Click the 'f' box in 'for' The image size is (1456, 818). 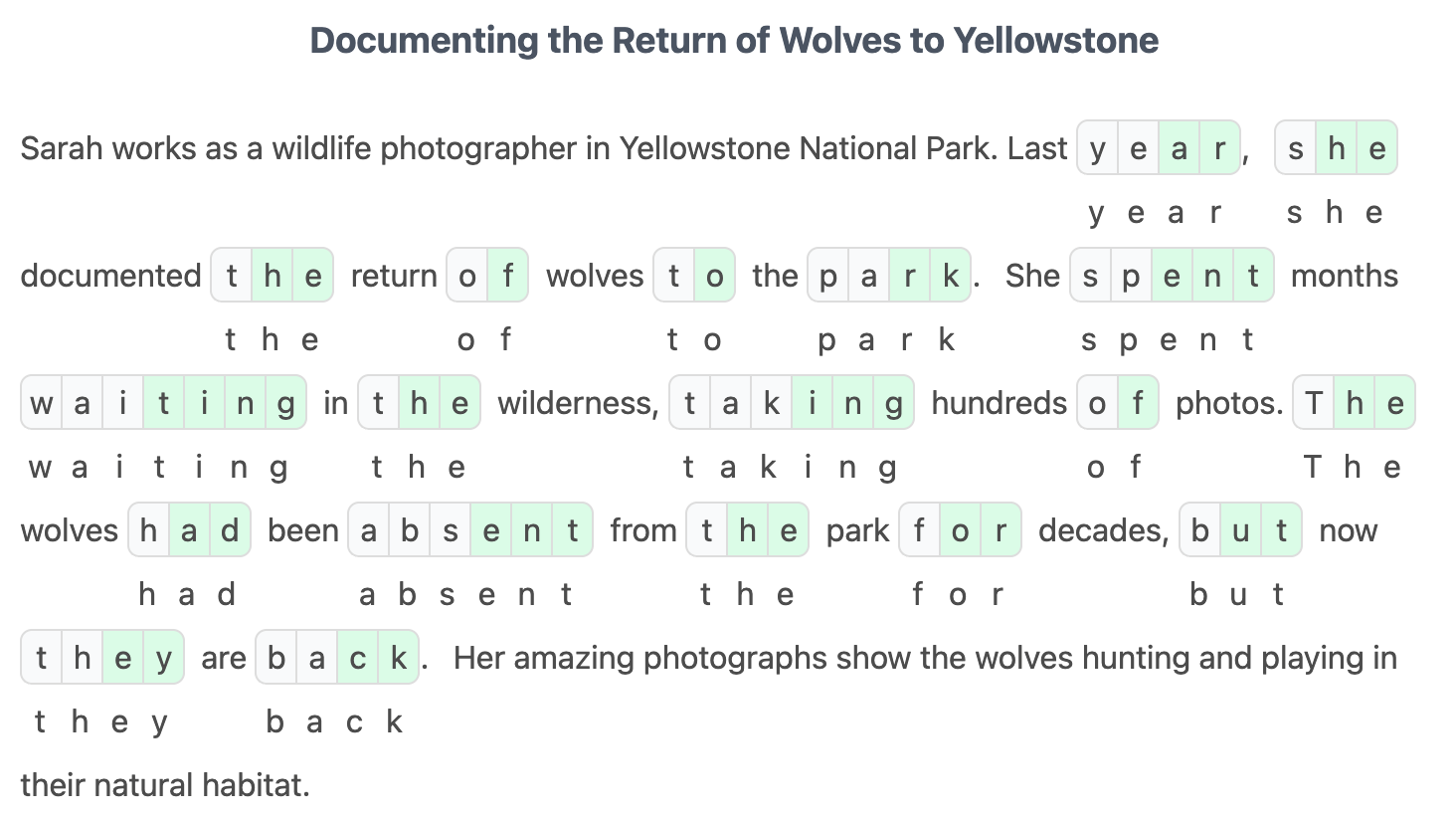pos(920,530)
